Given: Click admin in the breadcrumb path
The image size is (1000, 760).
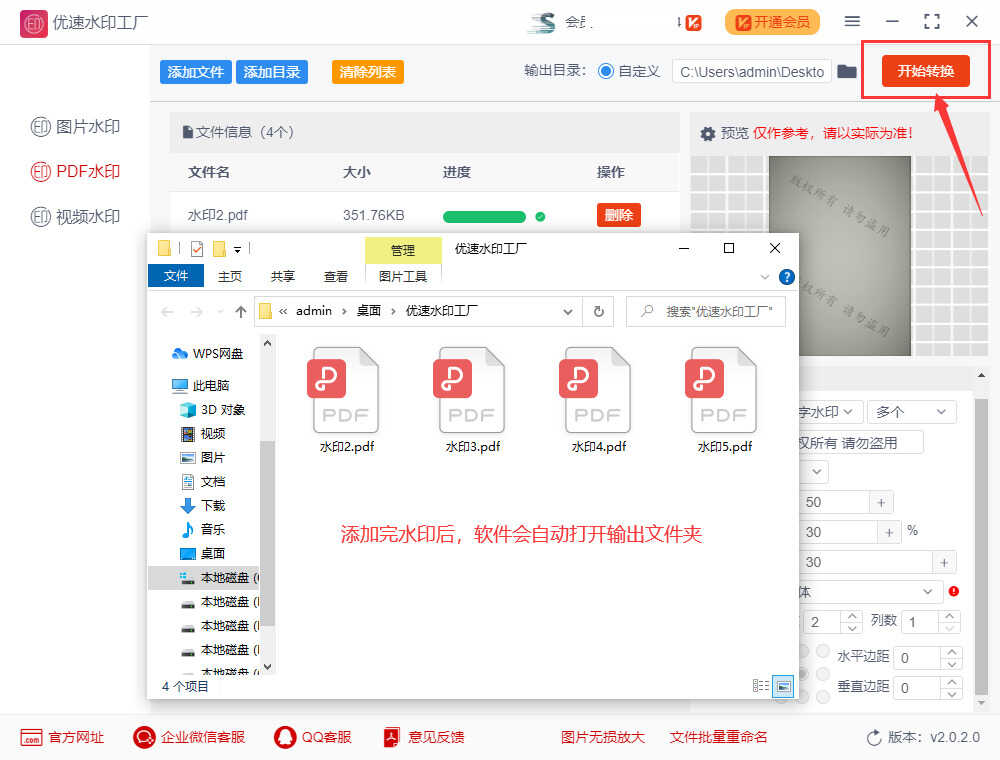Looking at the screenshot, I should tap(314, 311).
